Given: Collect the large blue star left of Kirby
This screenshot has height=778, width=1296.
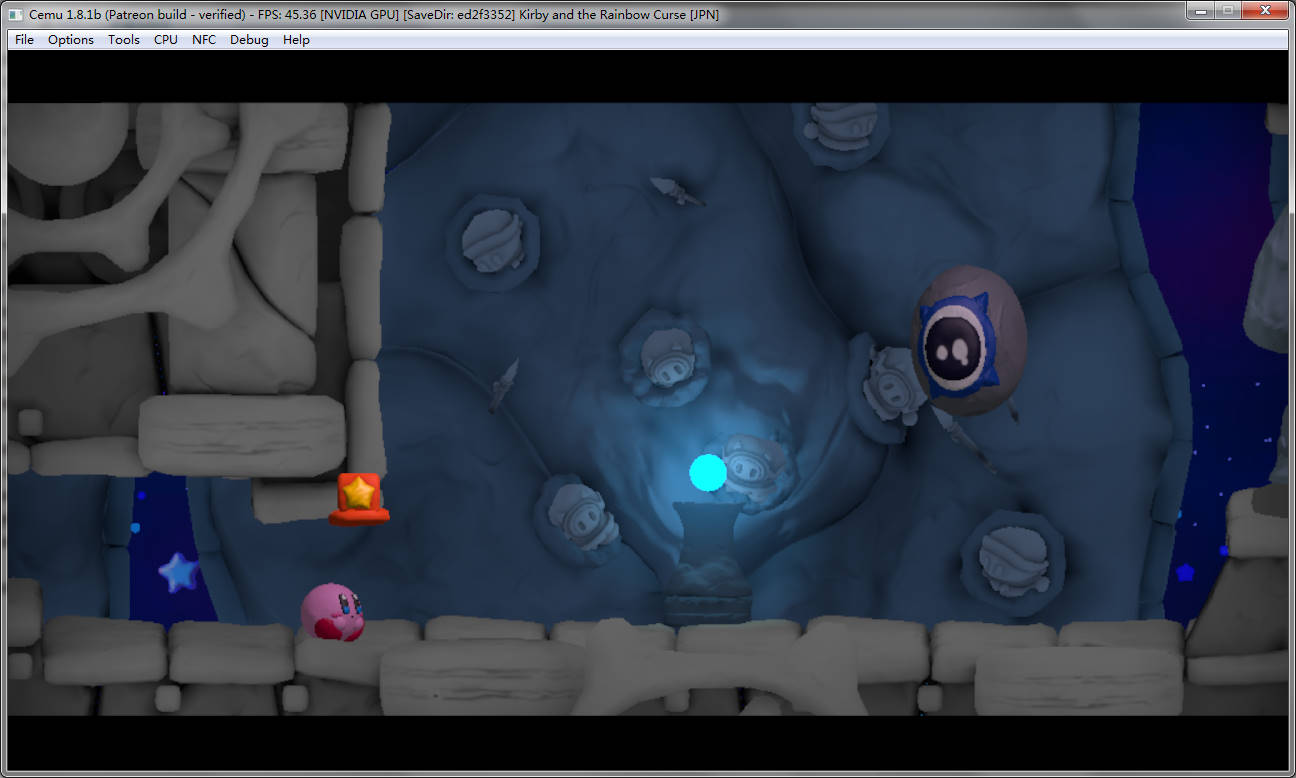Looking at the screenshot, I should [179, 572].
